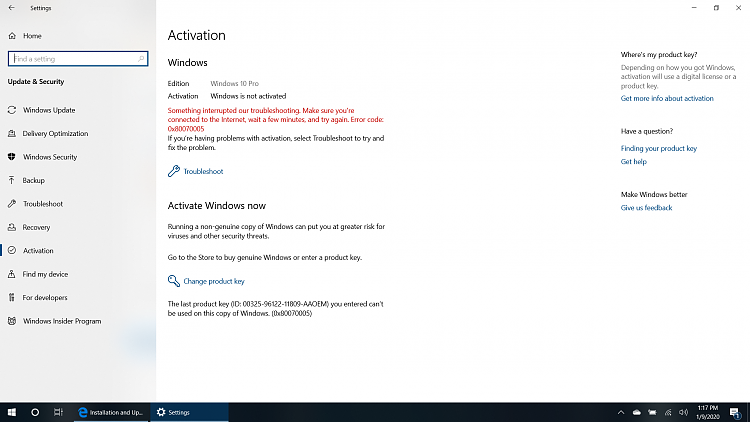Viewport: 750px width, 422px height.
Task: Click the search magnifier icon
Action: coord(141,59)
